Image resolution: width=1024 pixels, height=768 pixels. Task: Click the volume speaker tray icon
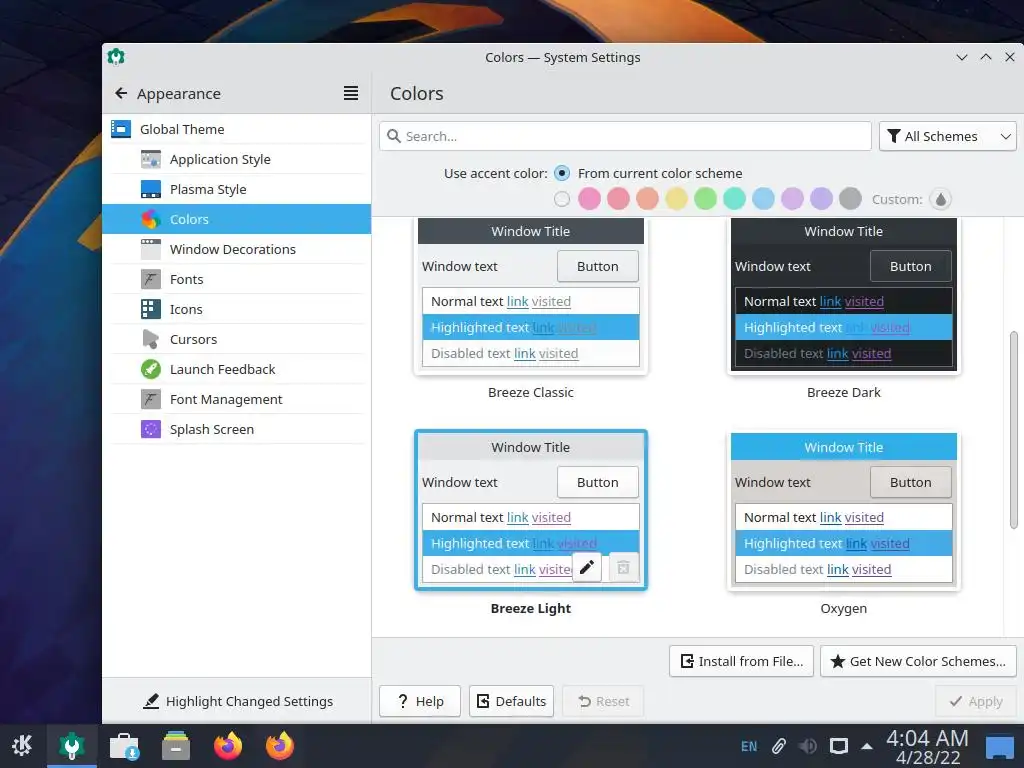click(808, 746)
